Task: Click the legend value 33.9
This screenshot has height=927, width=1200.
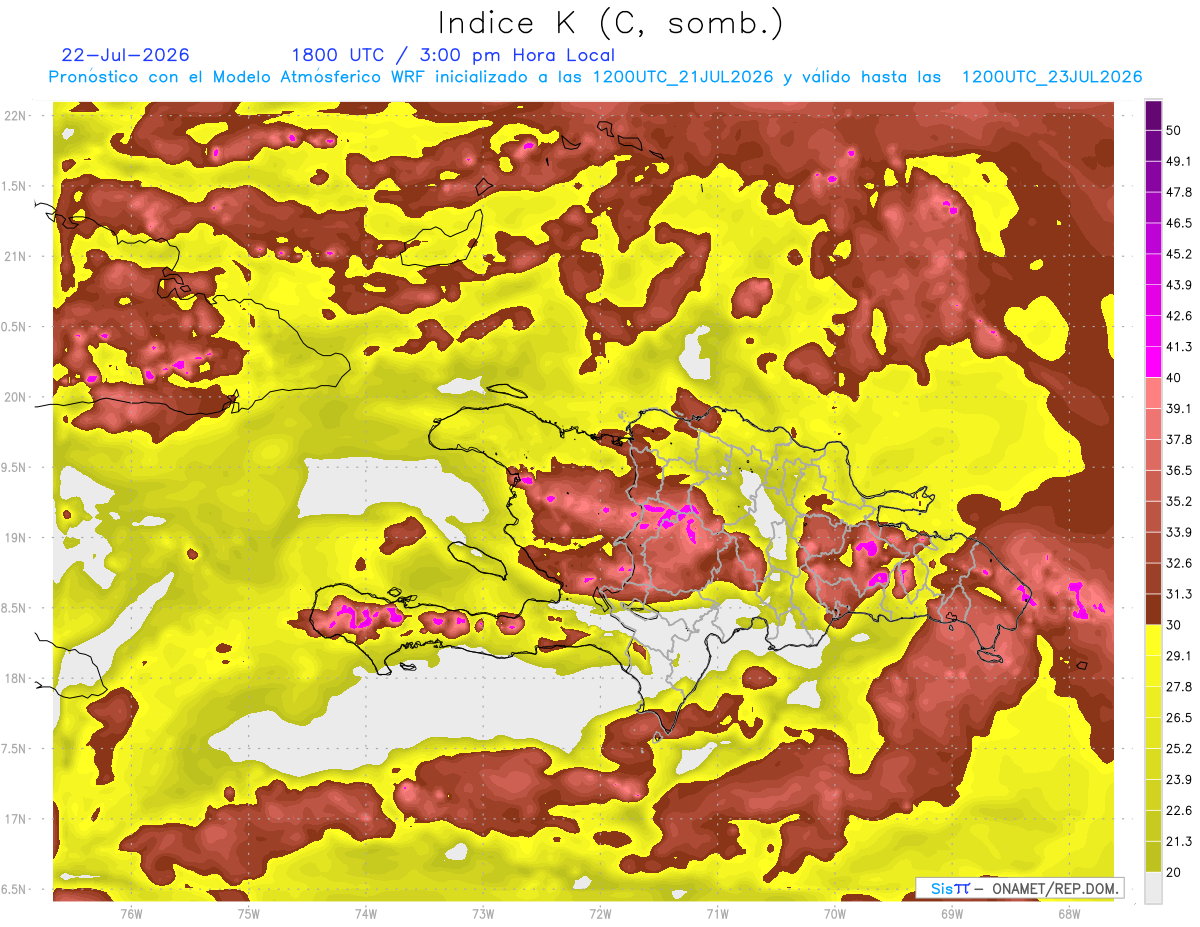Action: (x=1178, y=532)
